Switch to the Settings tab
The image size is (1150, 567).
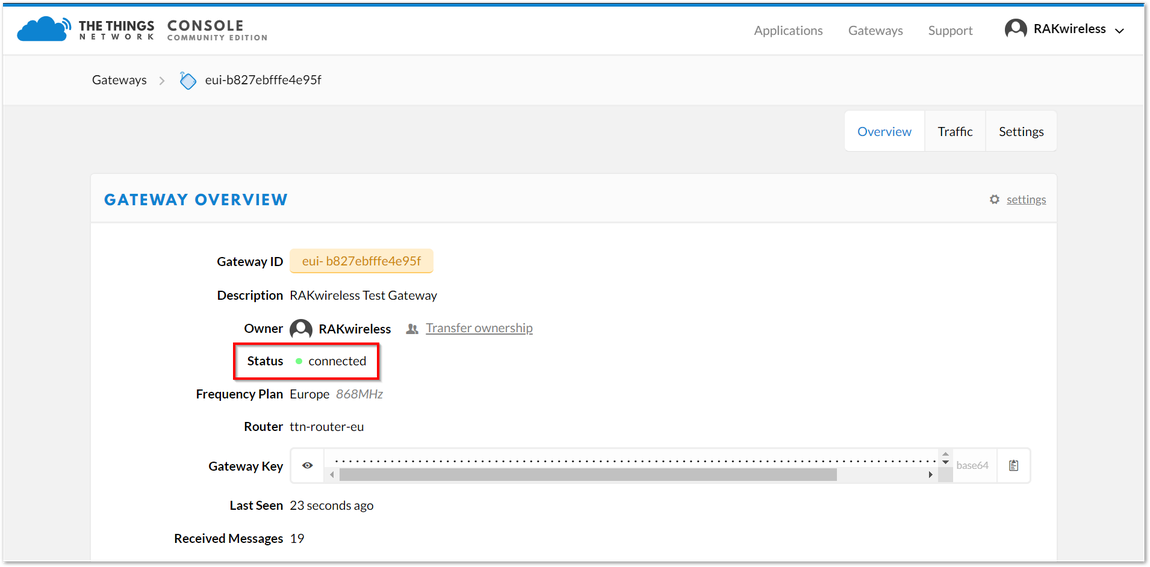(1021, 131)
